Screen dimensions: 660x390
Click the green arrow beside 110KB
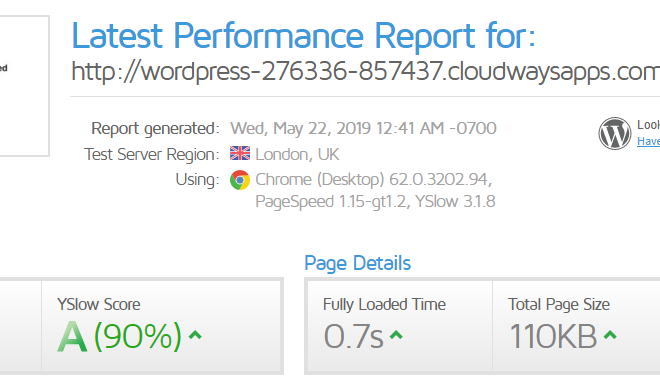pyautogui.click(x=610, y=335)
